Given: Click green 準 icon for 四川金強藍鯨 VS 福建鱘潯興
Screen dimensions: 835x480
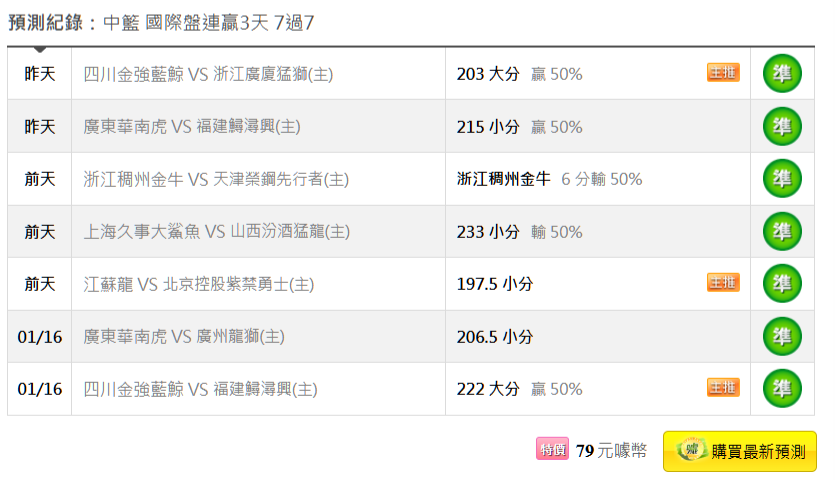Looking at the screenshot, I should pyautogui.click(x=782, y=388).
